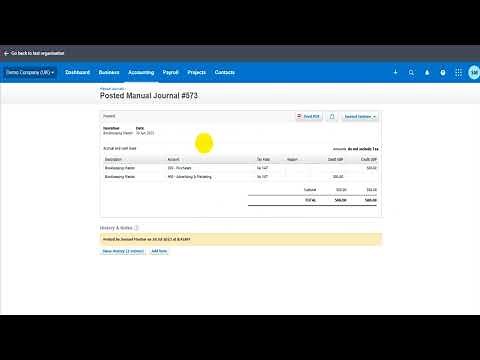The height and width of the screenshot is (360, 480).
Task: Click the Tax Rate column header
Action: click(x=263, y=159)
